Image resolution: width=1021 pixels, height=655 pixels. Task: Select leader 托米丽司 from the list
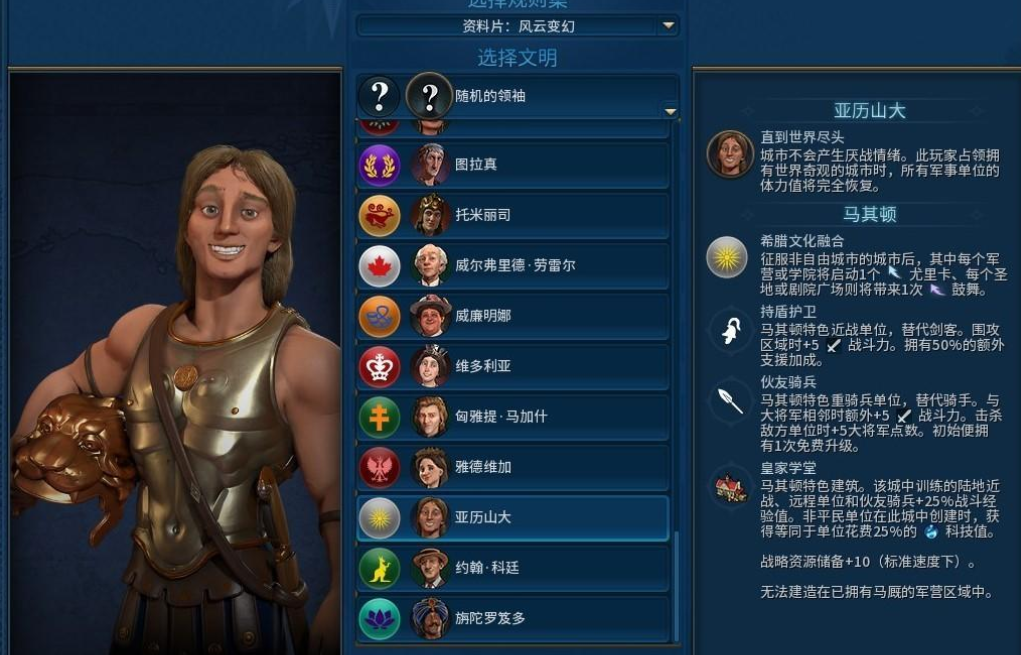[x=513, y=215]
